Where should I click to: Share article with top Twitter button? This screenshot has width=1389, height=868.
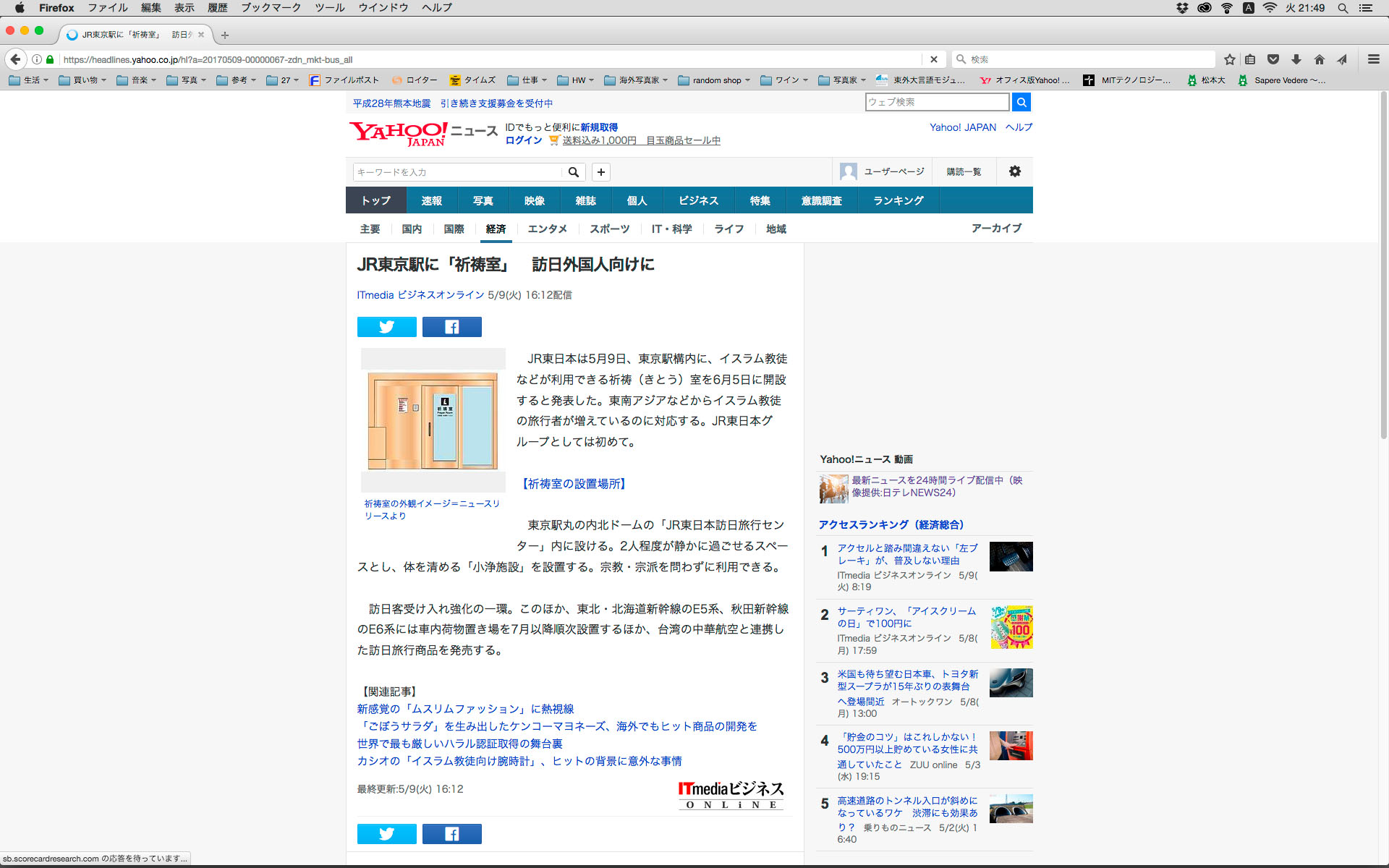tap(386, 327)
